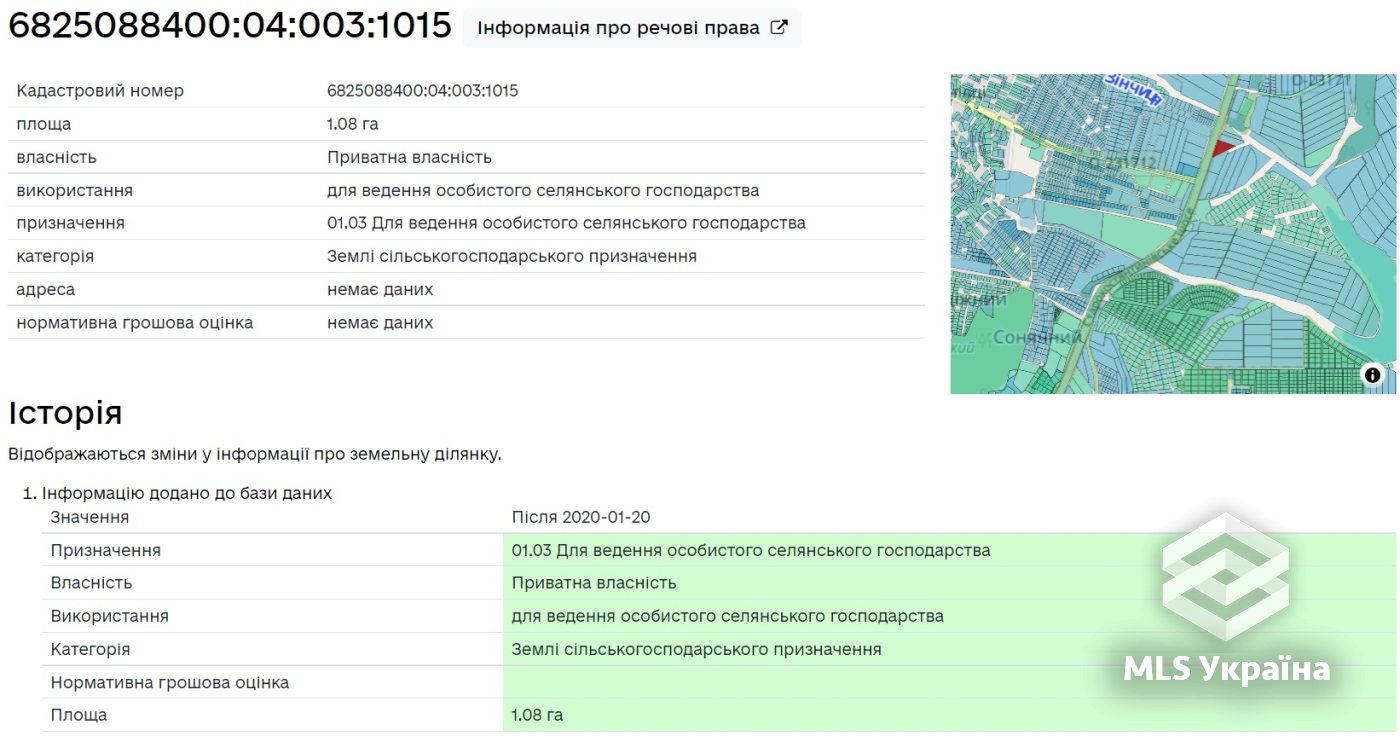Select the Кадастровий номер row label

click(x=100, y=91)
